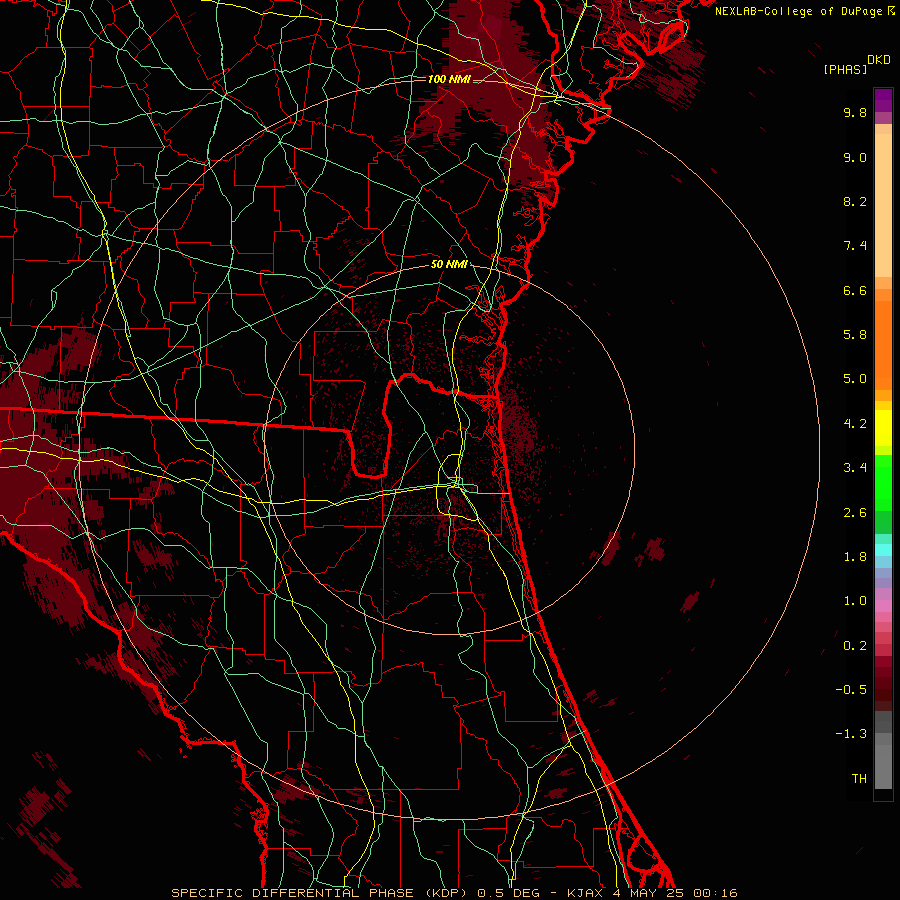This screenshot has width=900, height=900.
Task: Click the 4 MAY 25 00:16 timestamp
Action: (x=676, y=893)
